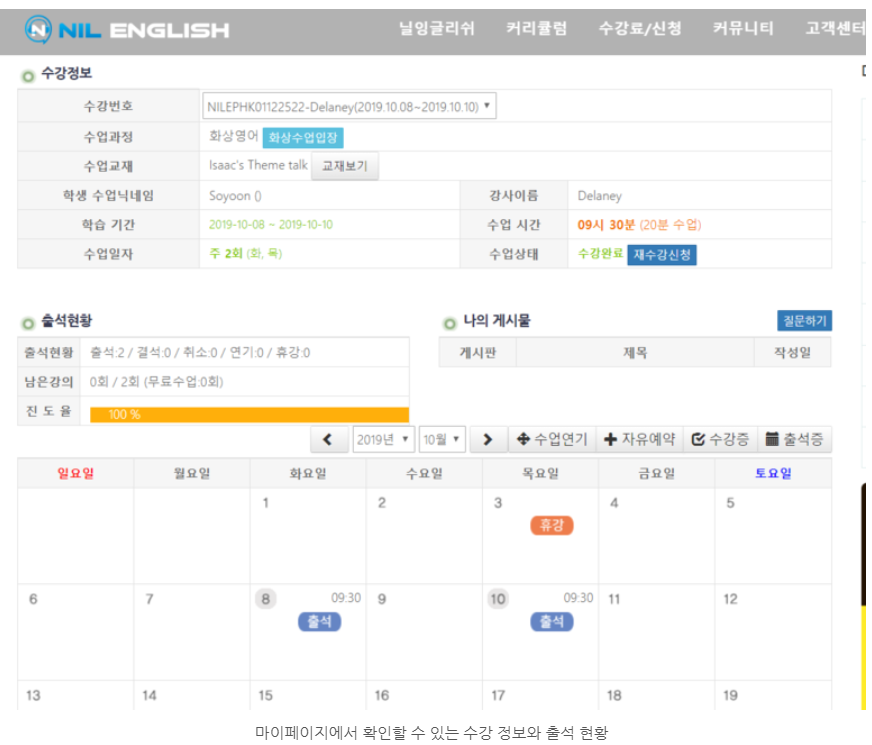The height and width of the screenshot is (745, 872).
Task: Click the NIL English logo
Action: pos(127,29)
